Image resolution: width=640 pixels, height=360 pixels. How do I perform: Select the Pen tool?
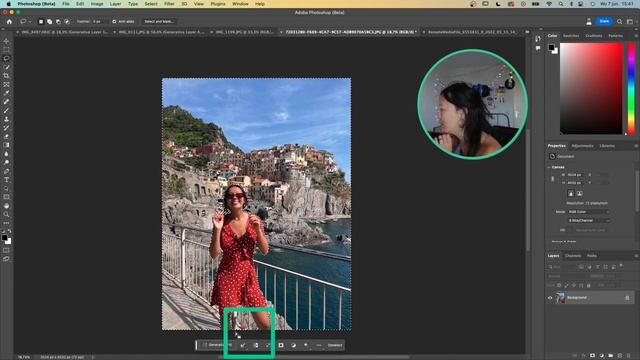[x=6, y=171]
